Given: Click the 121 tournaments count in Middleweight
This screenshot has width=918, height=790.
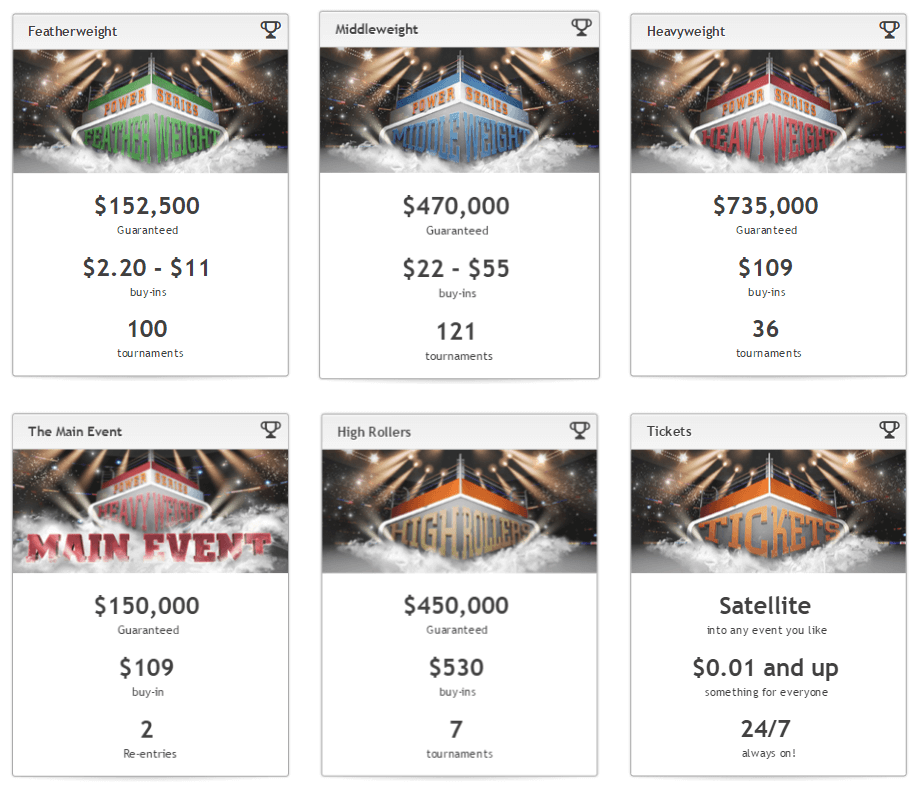Looking at the screenshot, I should pyautogui.click(x=456, y=332).
